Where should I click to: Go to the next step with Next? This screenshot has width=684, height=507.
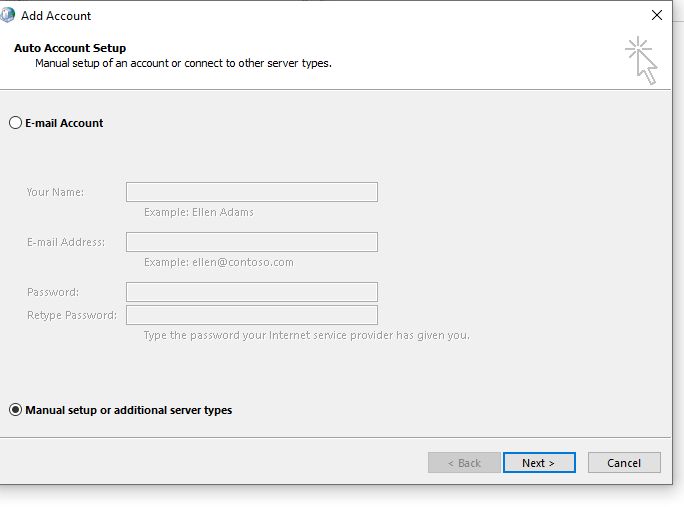coord(539,462)
